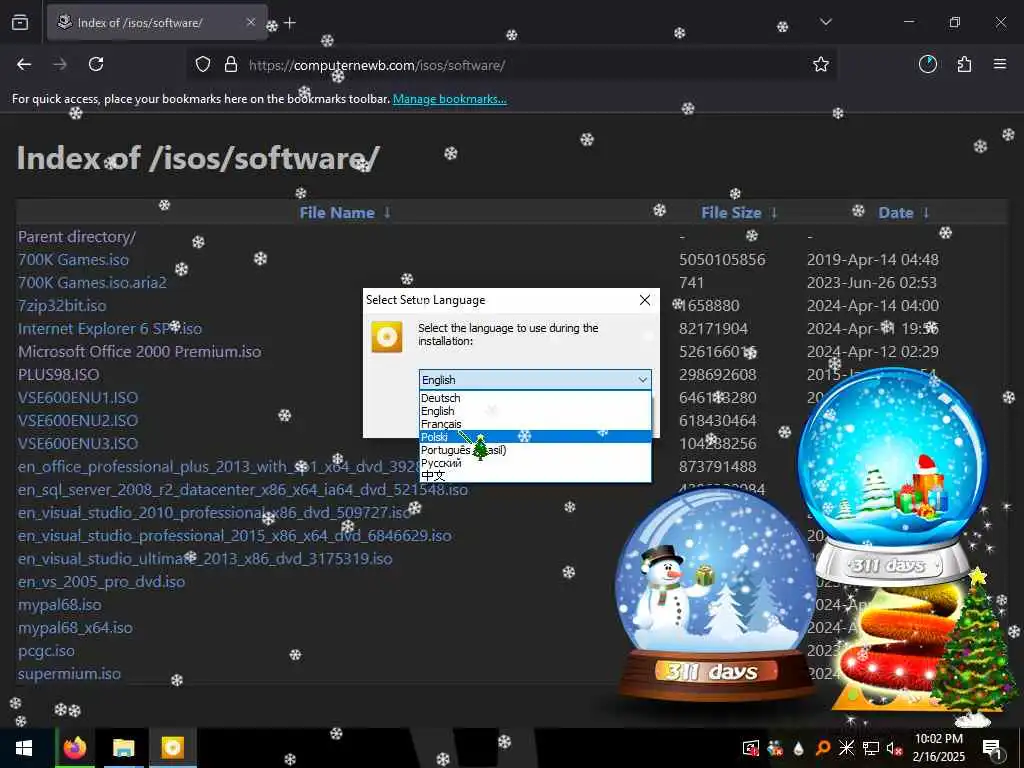This screenshot has height=768, width=1024.
Task: Open the Firefox view workspace icon
Action: tap(20, 22)
